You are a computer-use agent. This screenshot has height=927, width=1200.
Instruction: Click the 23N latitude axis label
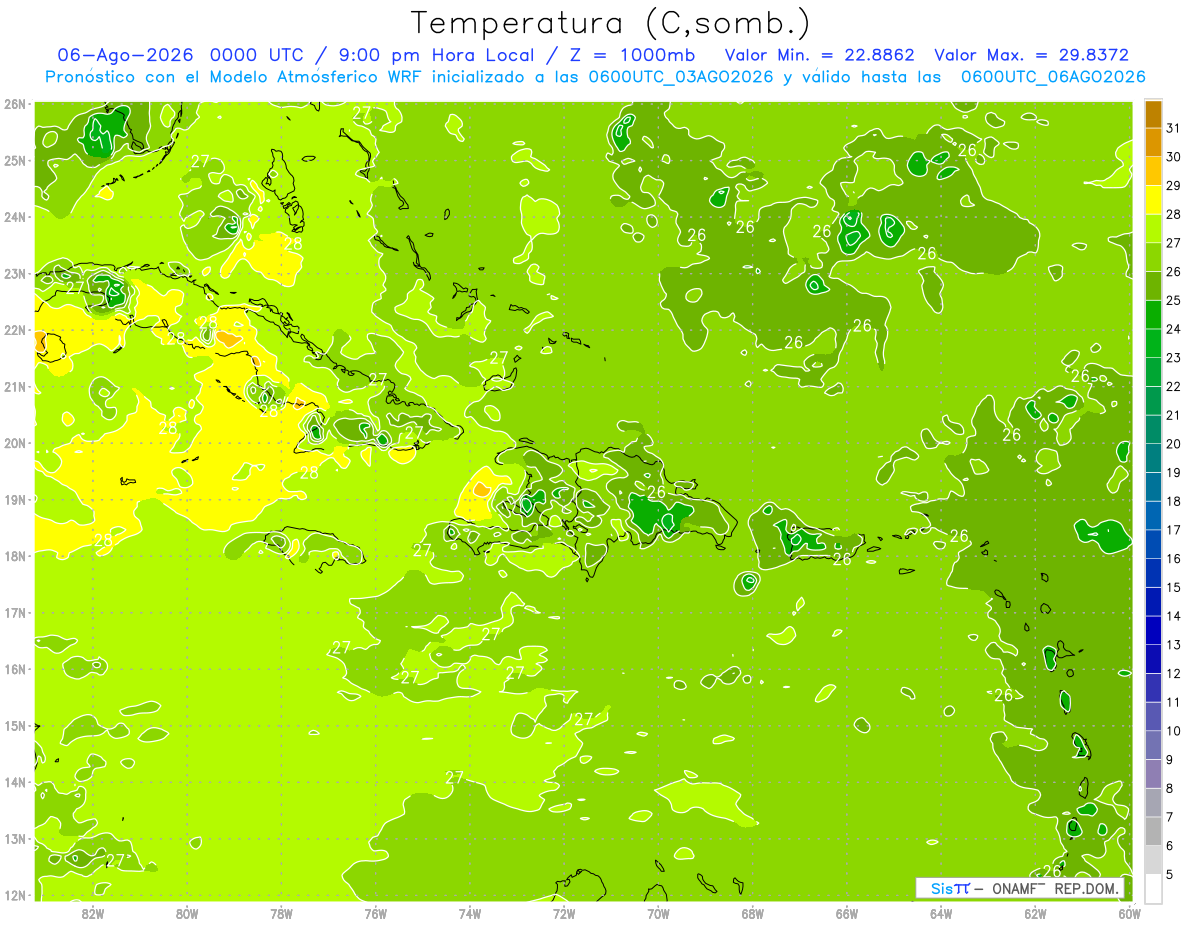pyautogui.click(x=15, y=274)
